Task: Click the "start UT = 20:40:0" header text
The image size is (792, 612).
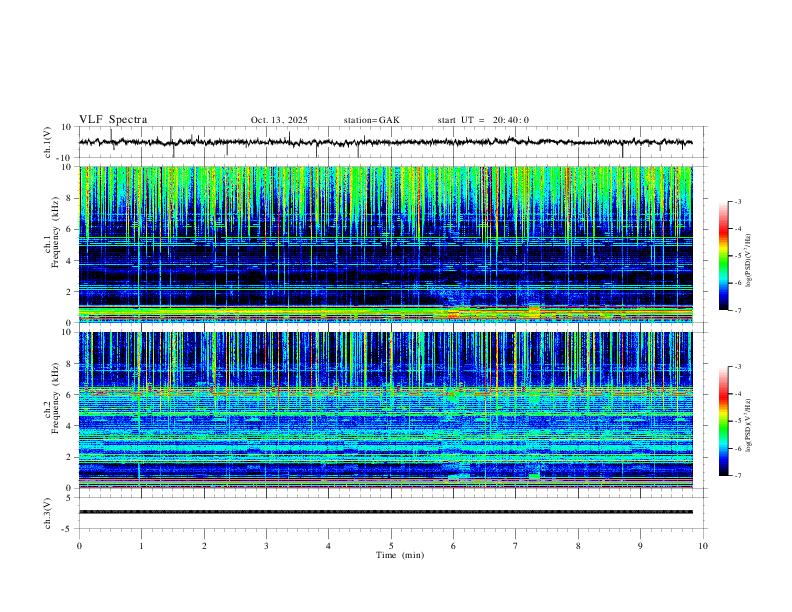Action: click(483, 120)
